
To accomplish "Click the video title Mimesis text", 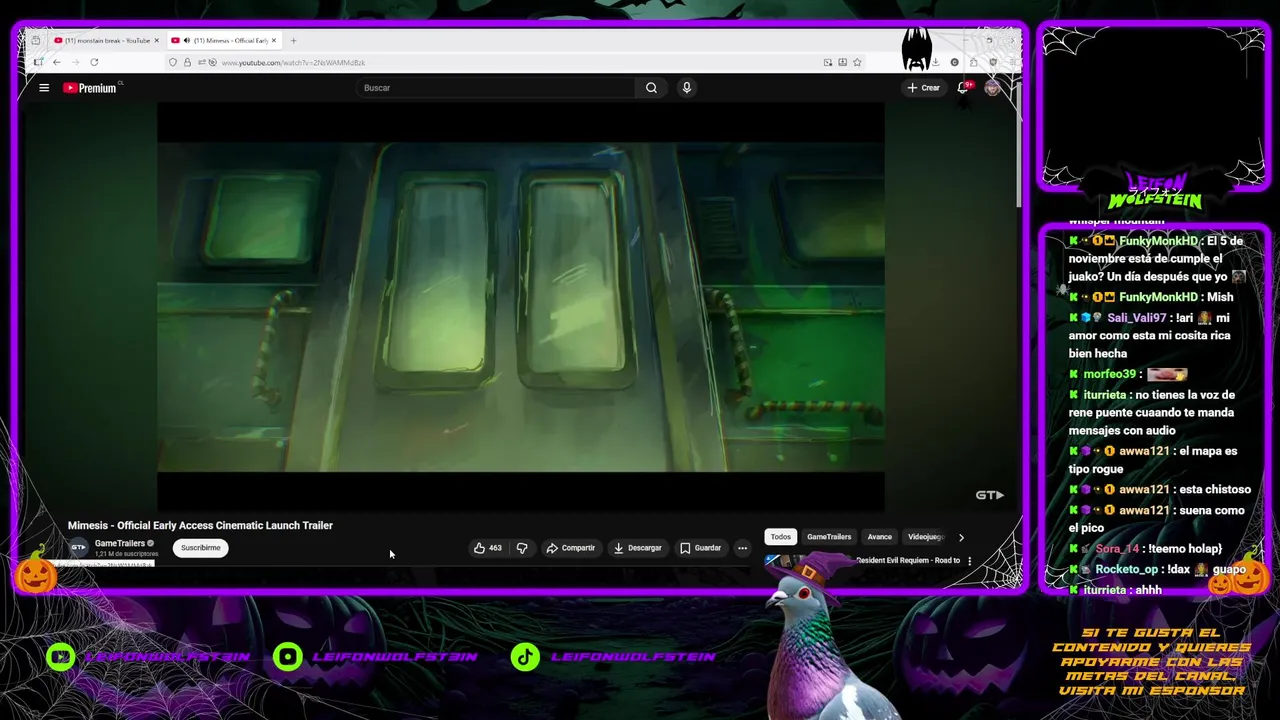I will click(x=200, y=525).
